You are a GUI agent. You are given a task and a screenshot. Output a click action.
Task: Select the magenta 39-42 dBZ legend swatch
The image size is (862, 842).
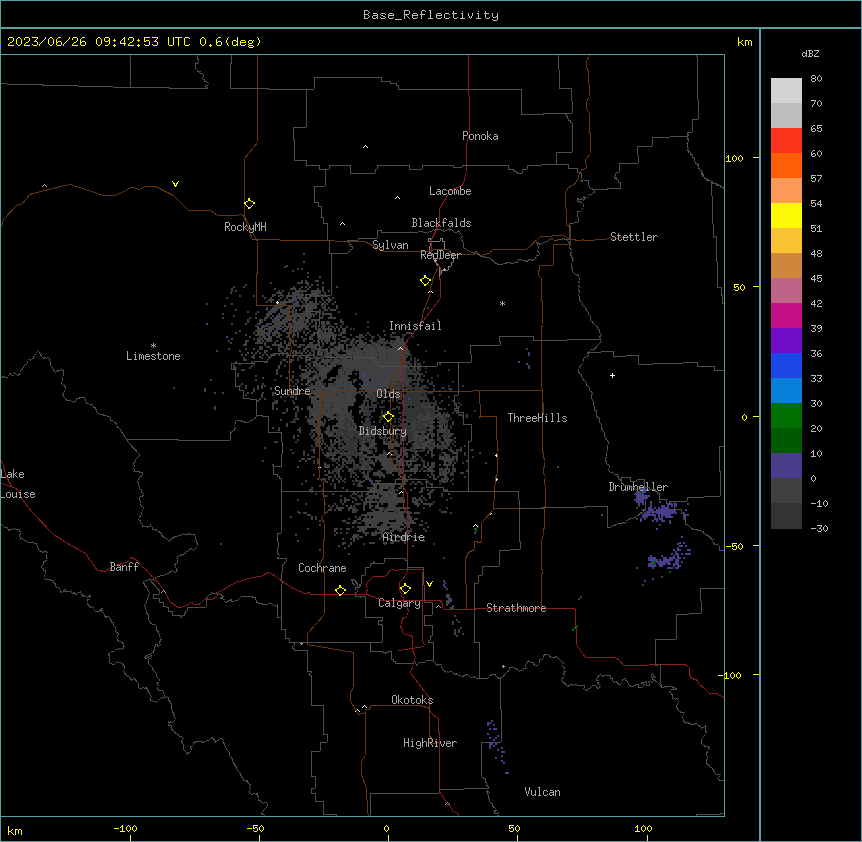(x=786, y=315)
